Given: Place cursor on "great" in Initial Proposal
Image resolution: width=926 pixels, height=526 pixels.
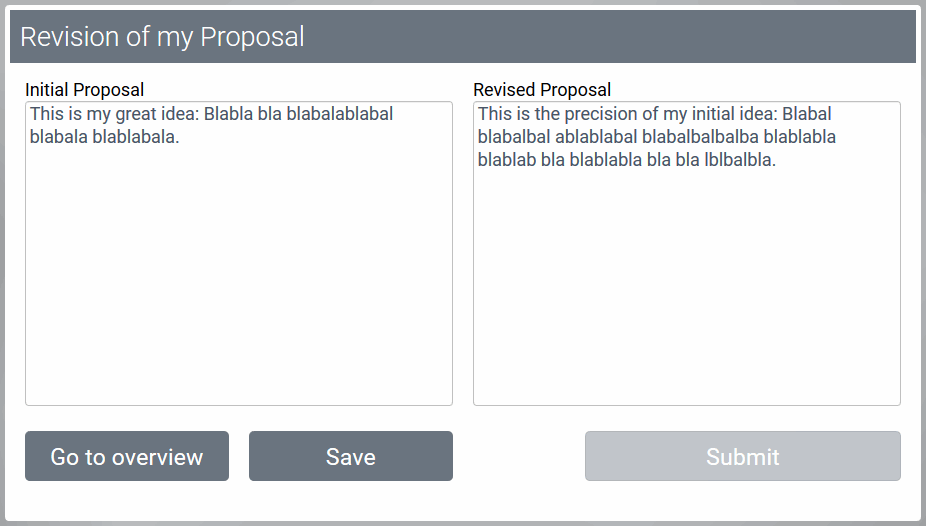Looking at the screenshot, I should coord(135,114).
